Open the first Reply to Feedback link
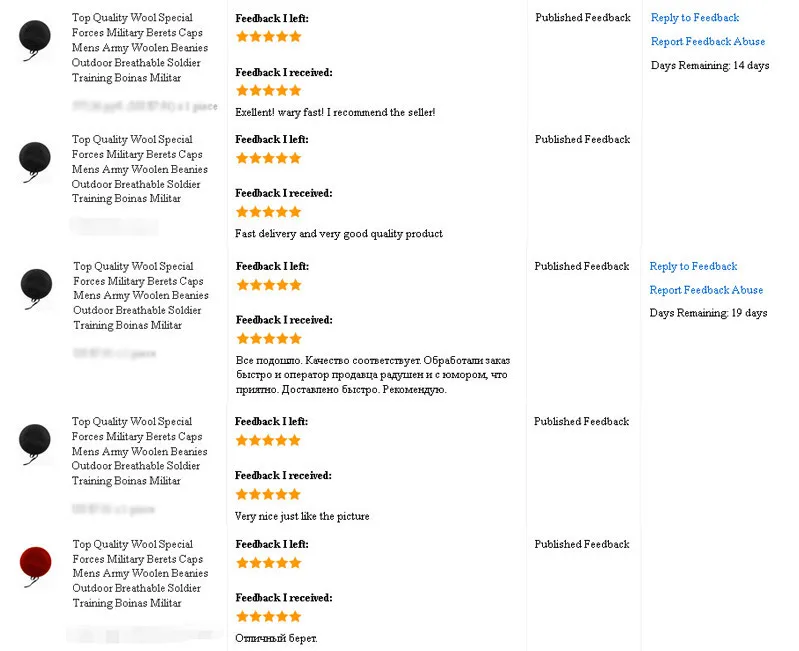 point(695,18)
